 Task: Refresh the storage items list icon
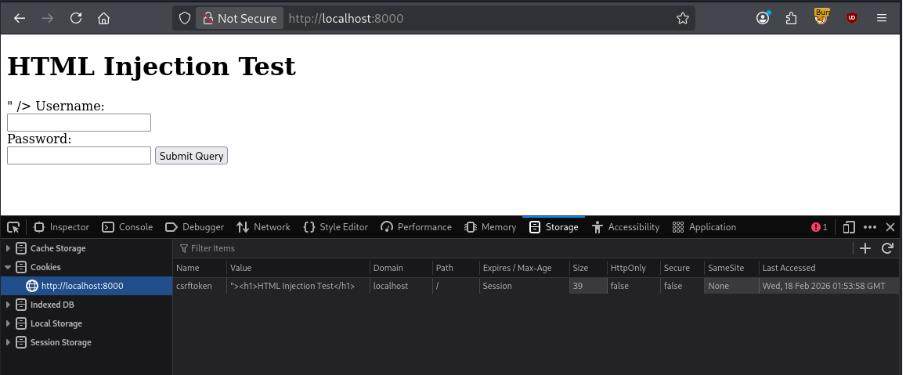[887, 248]
